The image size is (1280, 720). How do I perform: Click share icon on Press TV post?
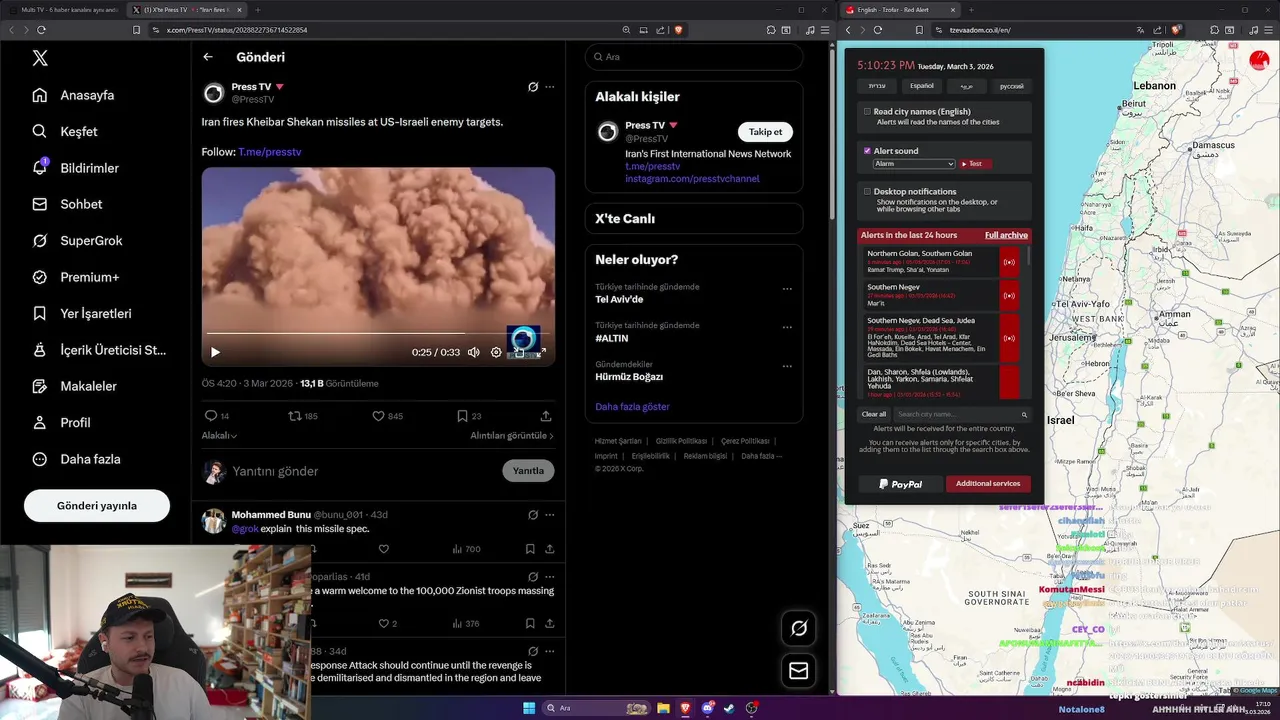point(546,416)
